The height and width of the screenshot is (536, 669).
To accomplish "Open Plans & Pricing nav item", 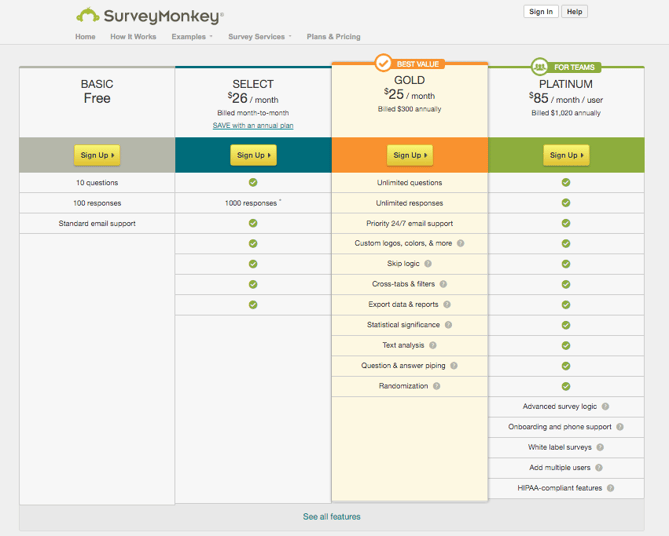I will (334, 37).
